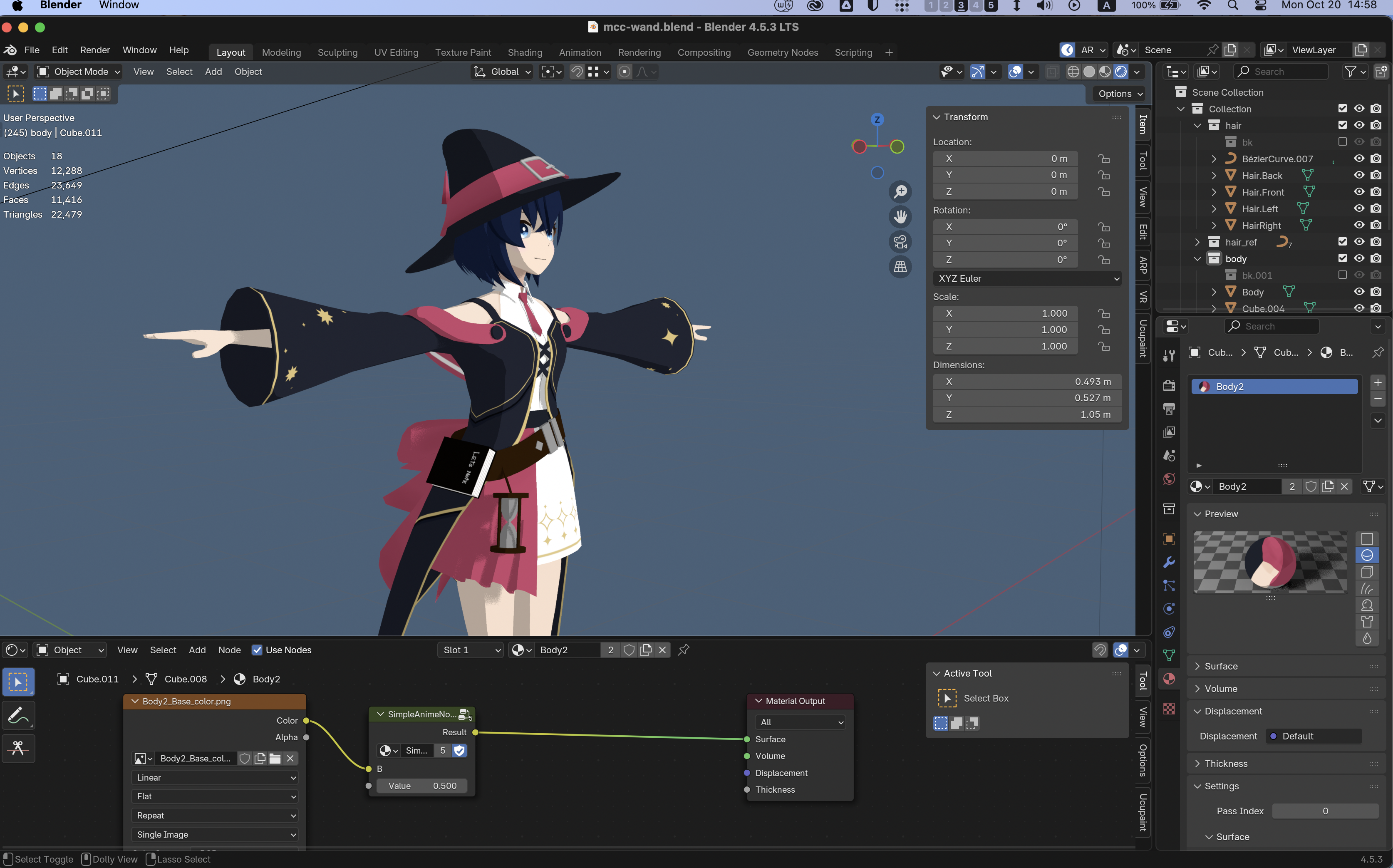Toggle lock on Location X
1393x868 pixels.
[x=1104, y=159]
